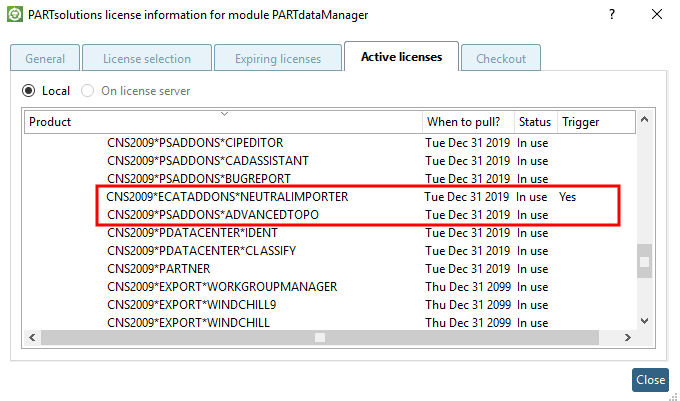Click the vertical scrollbar up arrow
This screenshot has width=680, height=401.
645,122
